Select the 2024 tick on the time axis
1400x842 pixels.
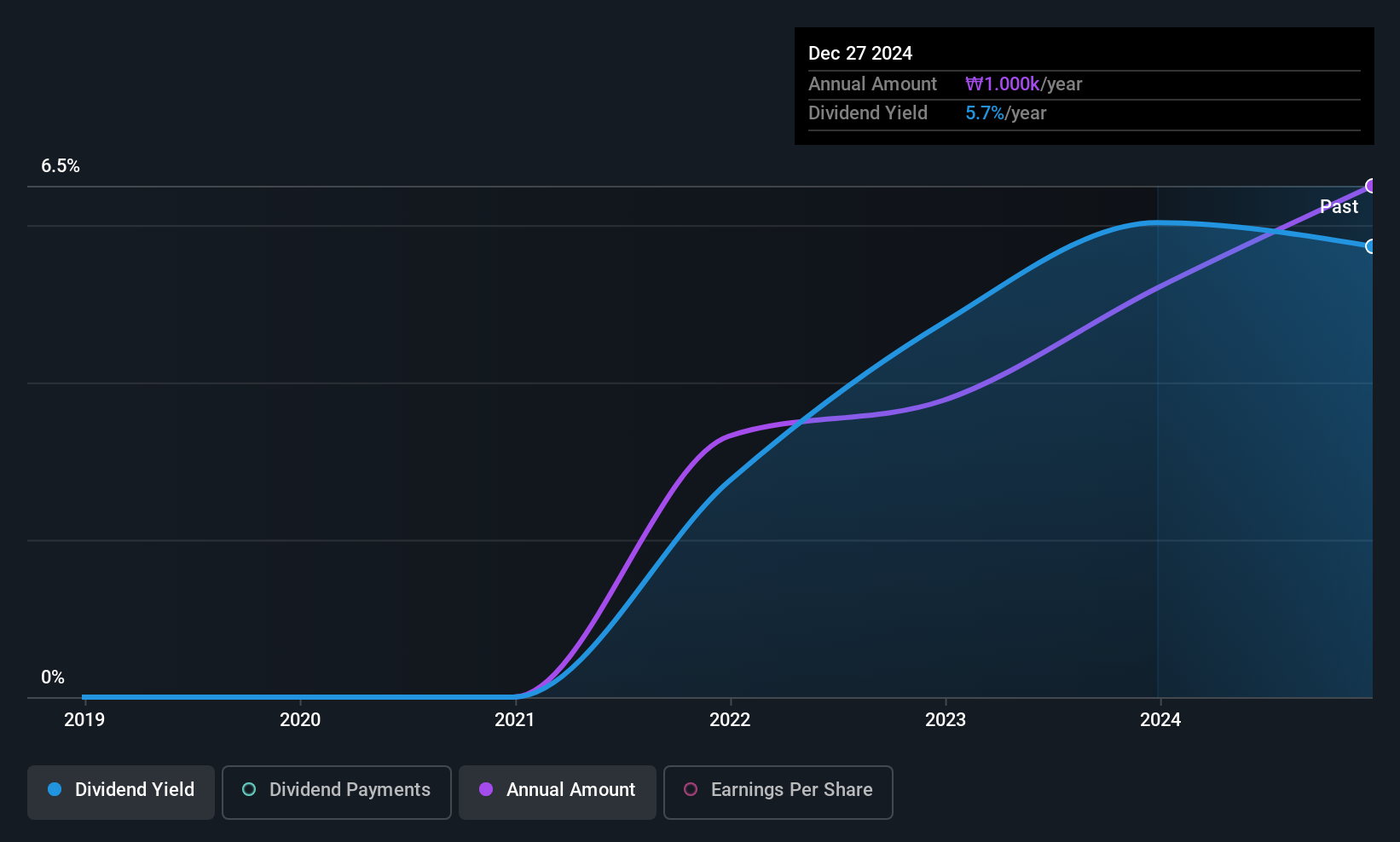[x=1160, y=719]
